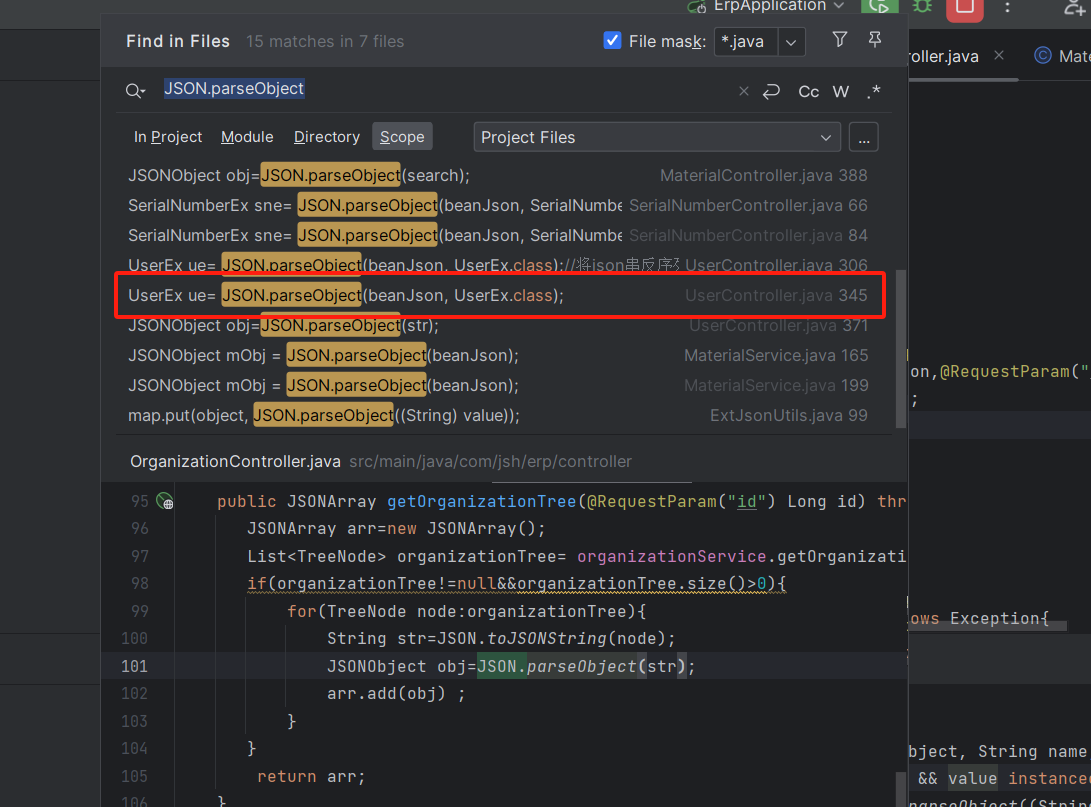The image size is (1091, 807).
Task: Close the ...oller.java editor tab
Action: (x=999, y=55)
